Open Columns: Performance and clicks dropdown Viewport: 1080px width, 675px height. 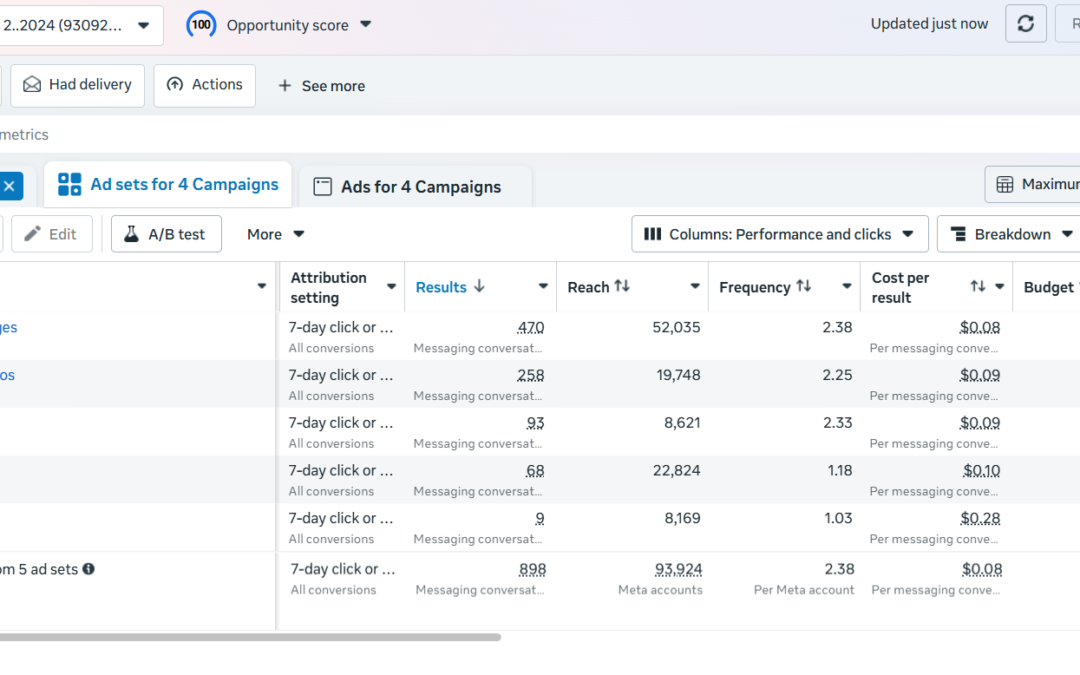point(780,234)
